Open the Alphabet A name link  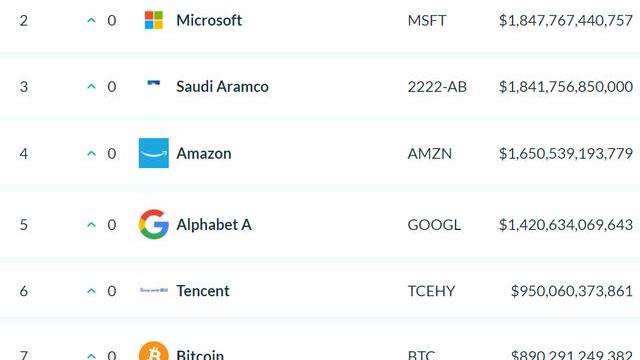[214, 224]
